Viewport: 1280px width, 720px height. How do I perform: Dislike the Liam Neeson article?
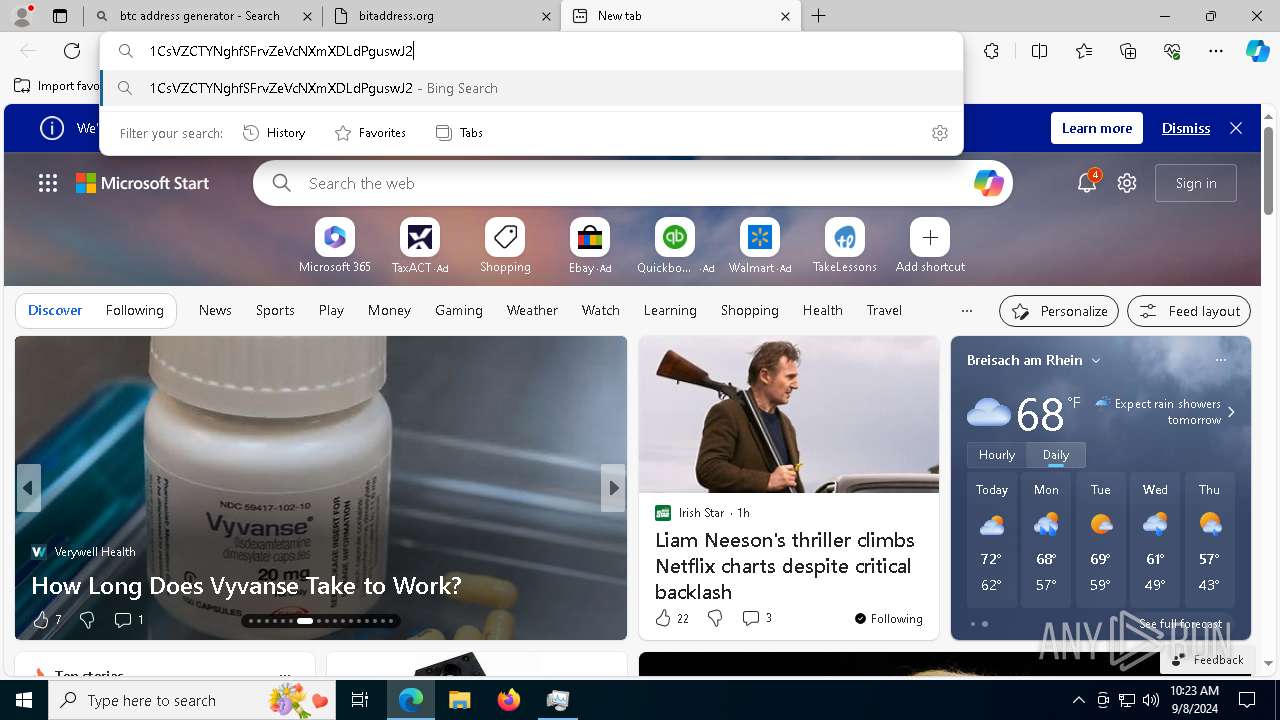coord(715,618)
